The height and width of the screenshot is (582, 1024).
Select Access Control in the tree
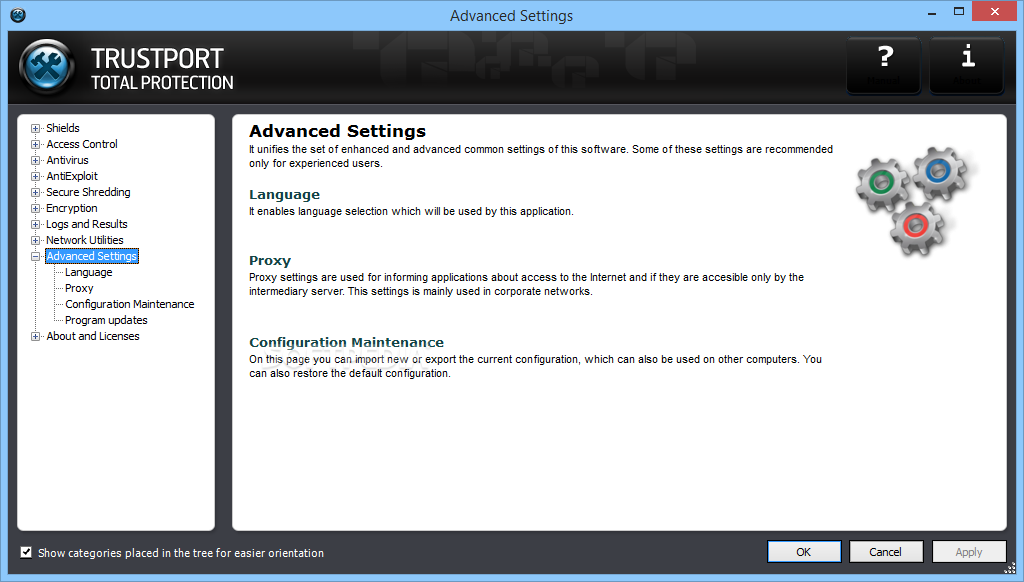click(x=82, y=144)
